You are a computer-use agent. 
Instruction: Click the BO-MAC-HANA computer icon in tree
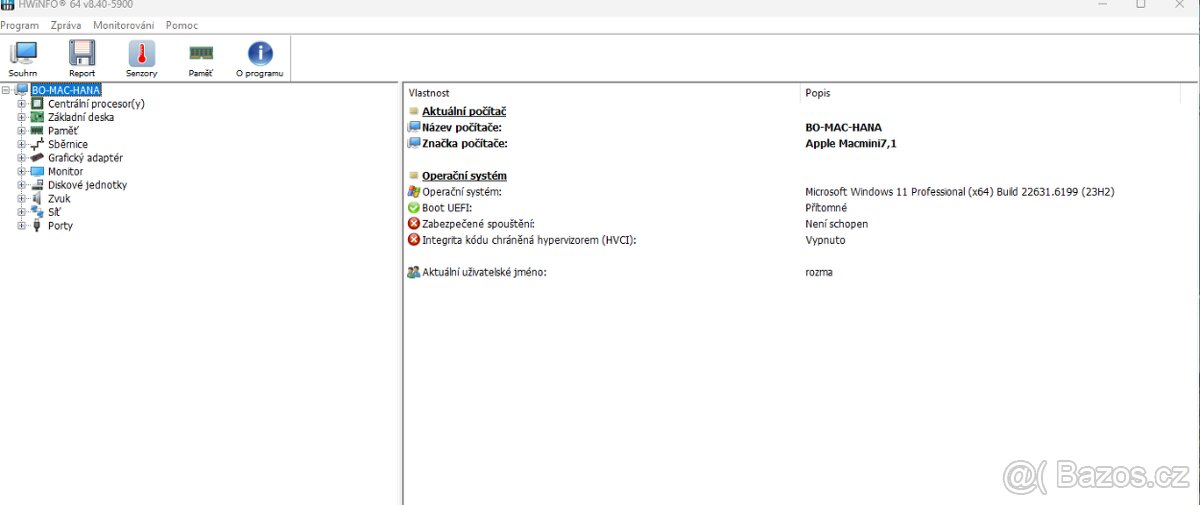(22, 90)
